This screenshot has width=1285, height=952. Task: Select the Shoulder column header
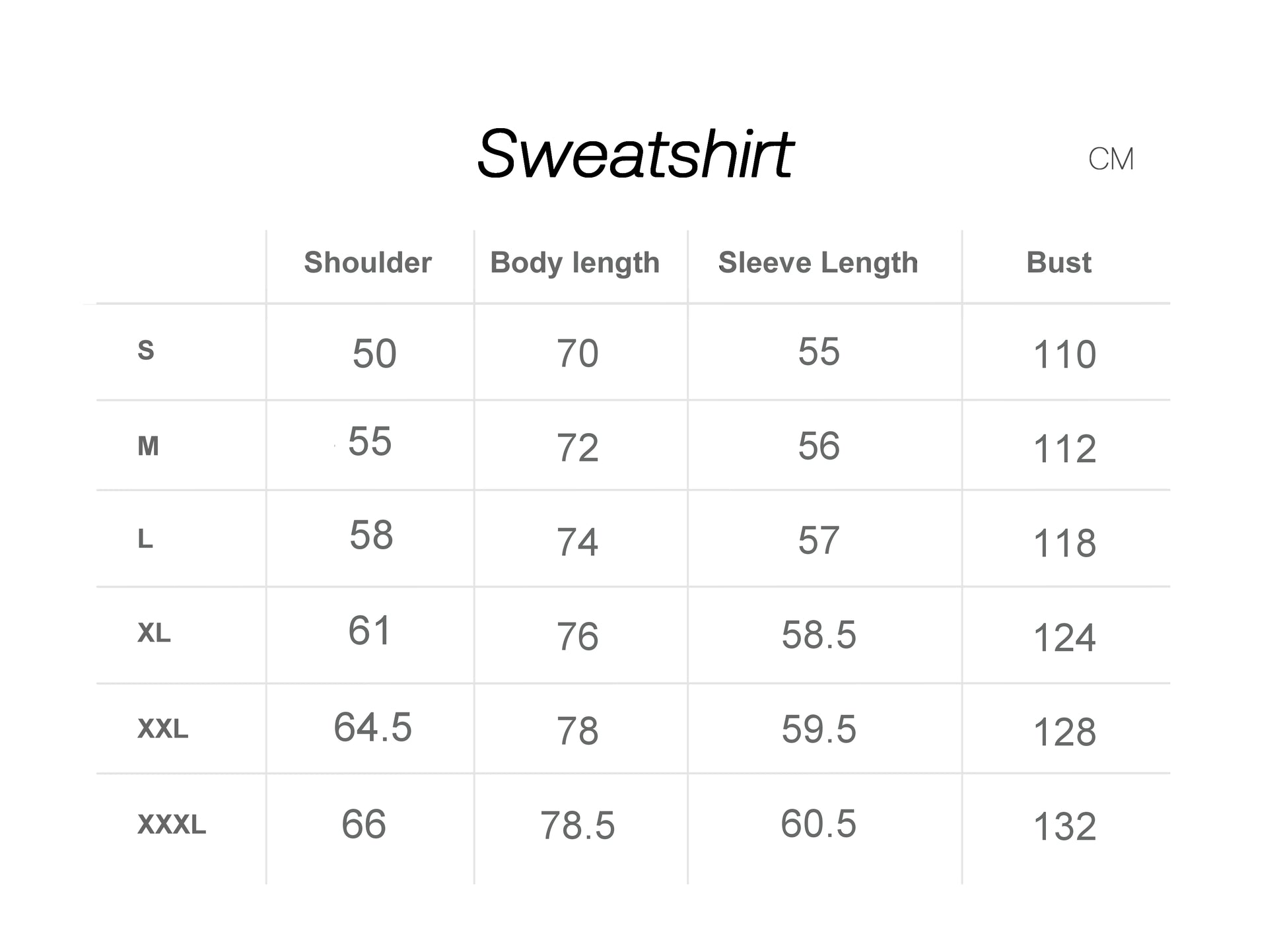pos(368,263)
